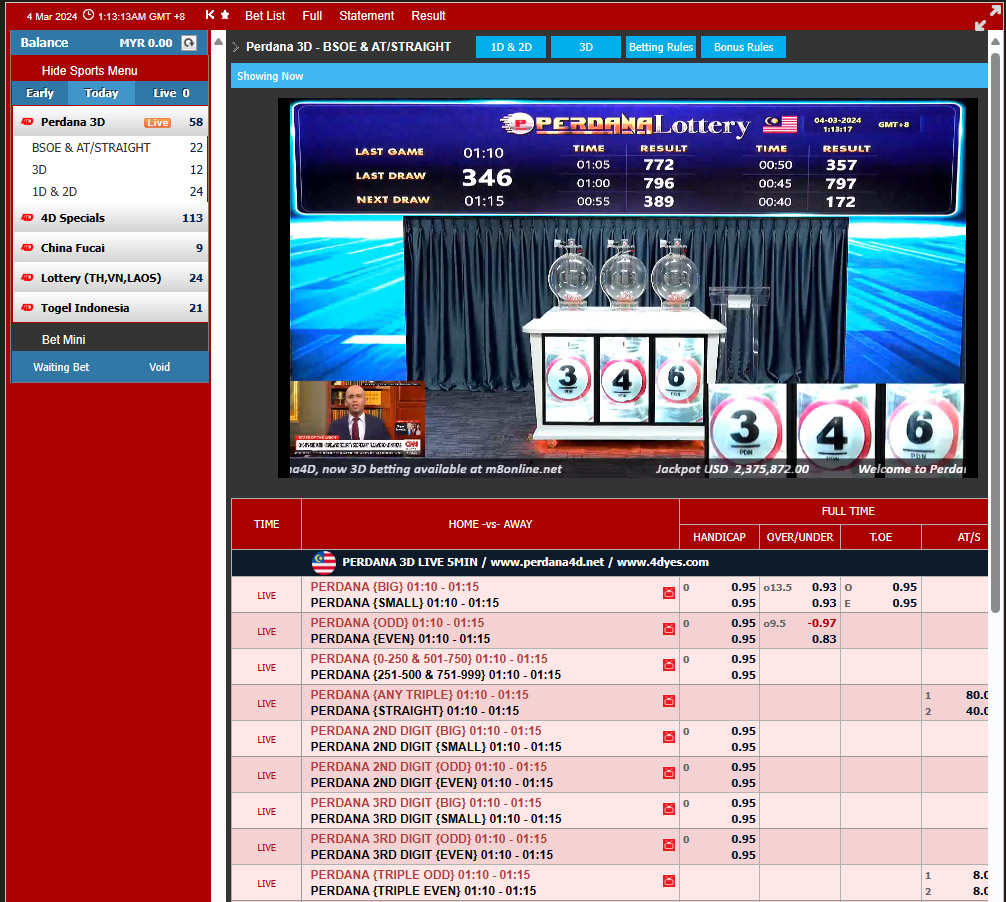The width and height of the screenshot is (1006, 902).
Task: Click the 4D icon beside Perdana 3D
Action: (27, 122)
